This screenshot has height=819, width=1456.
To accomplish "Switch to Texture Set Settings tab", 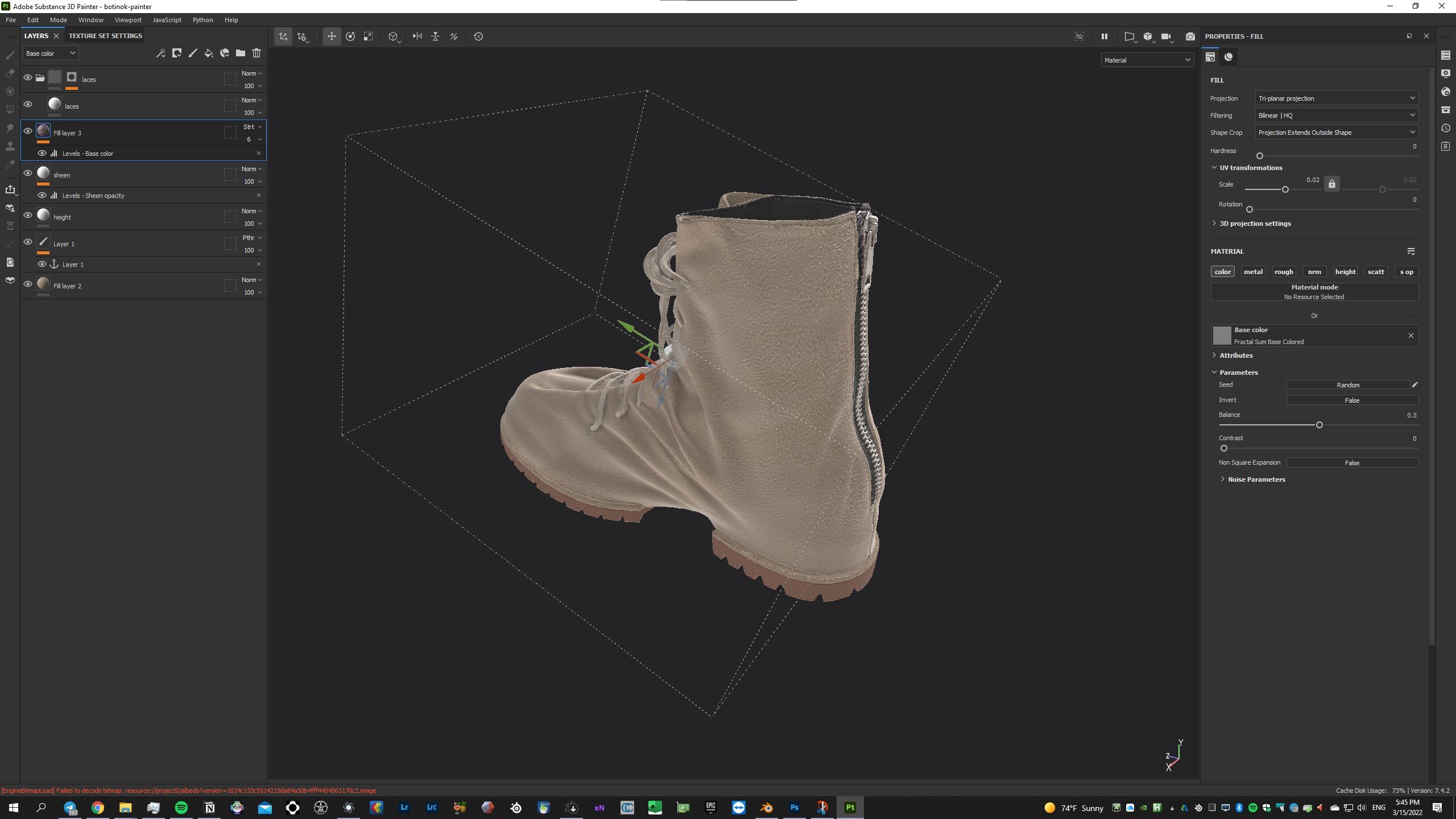I will pyautogui.click(x=105, y=36).
